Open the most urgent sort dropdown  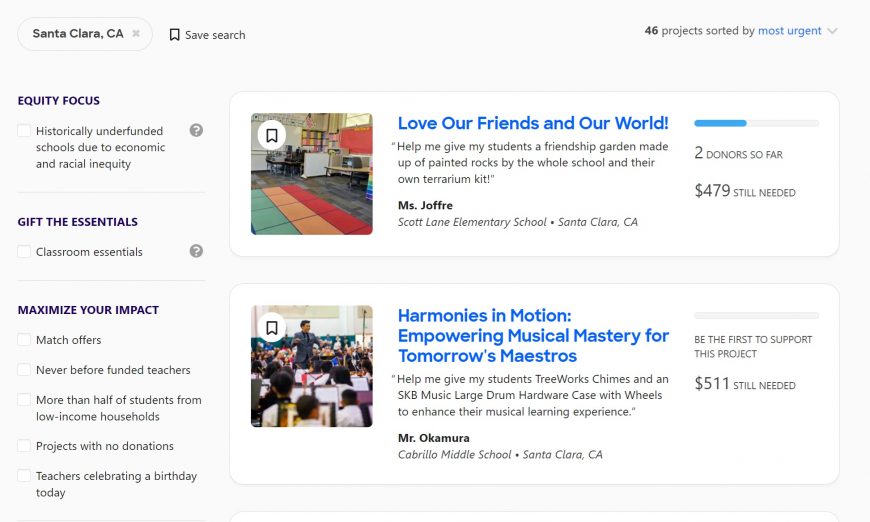(x=789, y=31)
